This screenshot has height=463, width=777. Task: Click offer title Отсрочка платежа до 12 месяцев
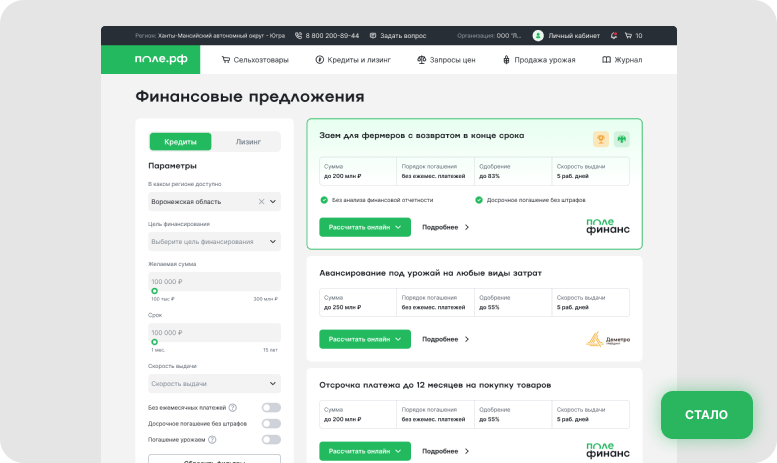point(435,385)
